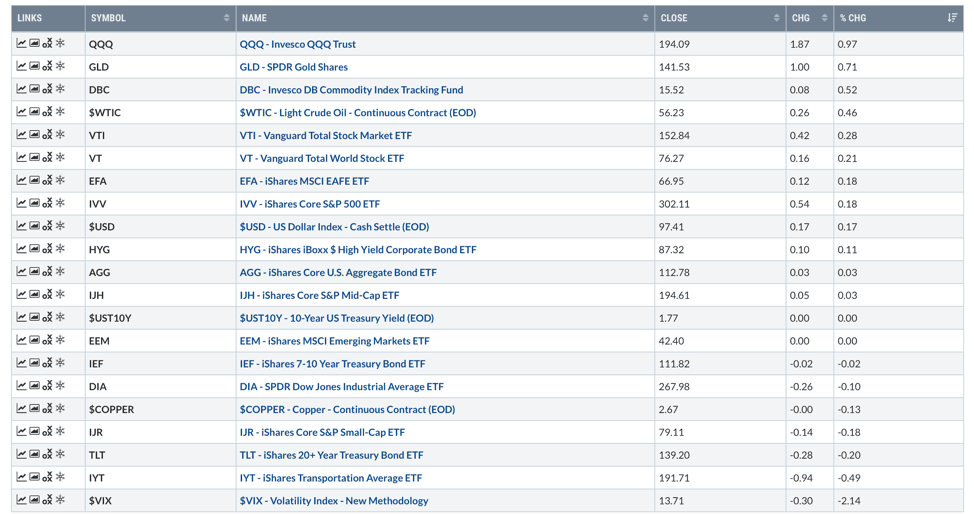This screenshot has height=514, width=974.
Task: Open TLT - iShares 20+ Year Treasury Bond ETF link
Action: 331,456
